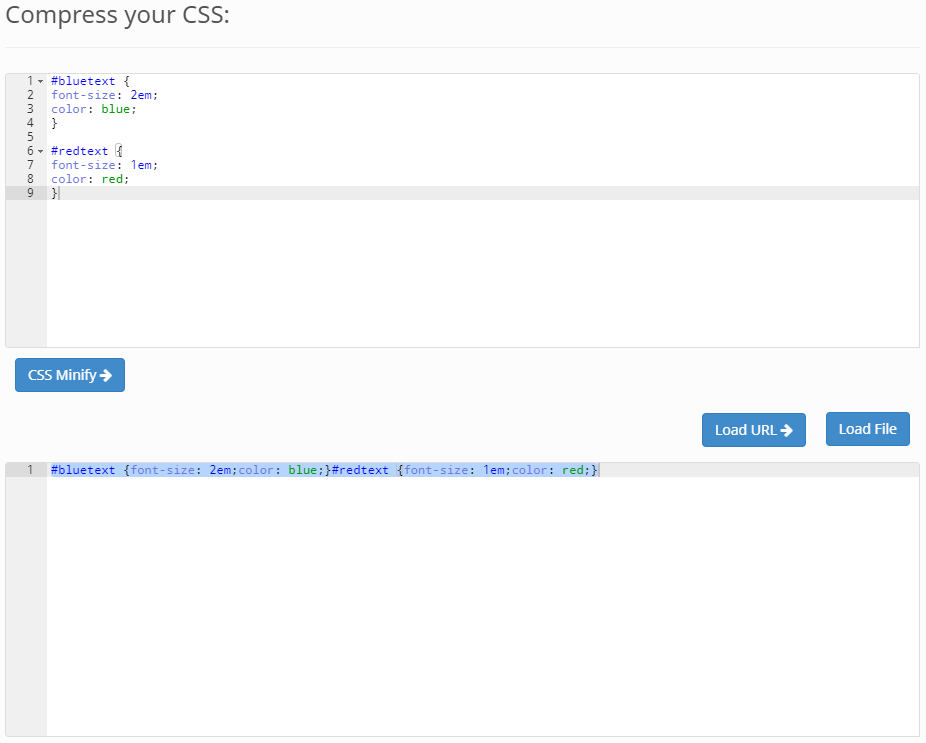Place cursor on the #redtext selector text
926x743 pixels.
point(79,151)
